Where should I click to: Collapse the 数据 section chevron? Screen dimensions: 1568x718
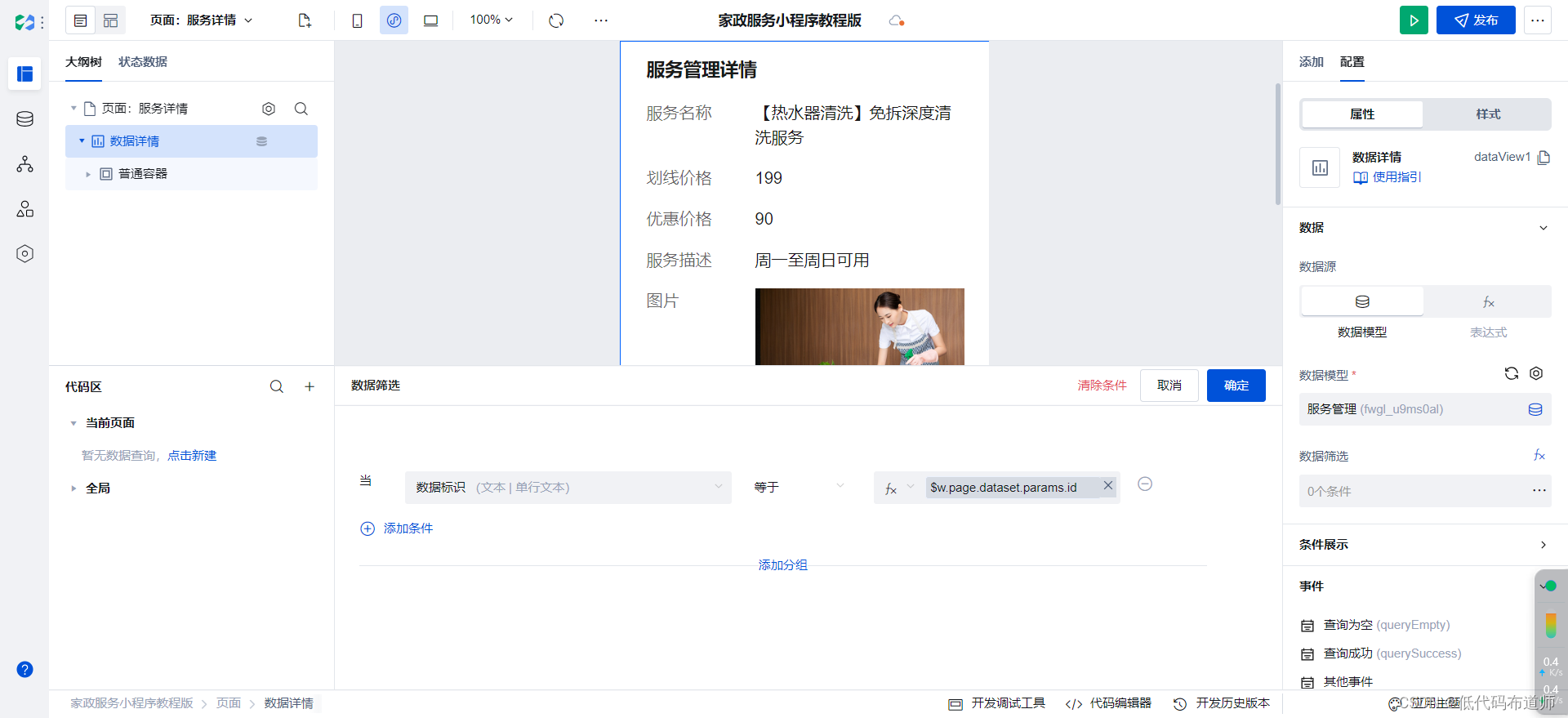[x=1543, y=228]
